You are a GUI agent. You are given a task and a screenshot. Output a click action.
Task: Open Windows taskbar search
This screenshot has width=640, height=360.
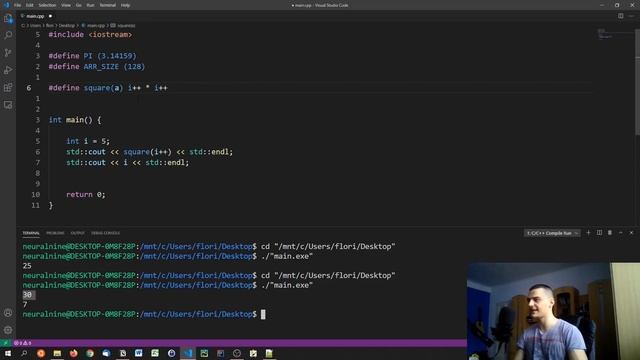[x=24, y=353]
